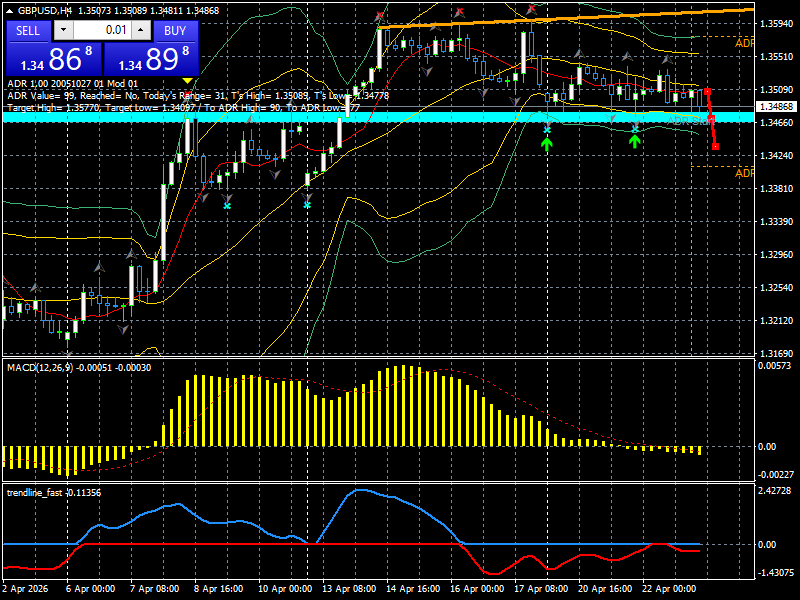
Task: Click the upper orange ADR label on right edge
Action: 744,43
